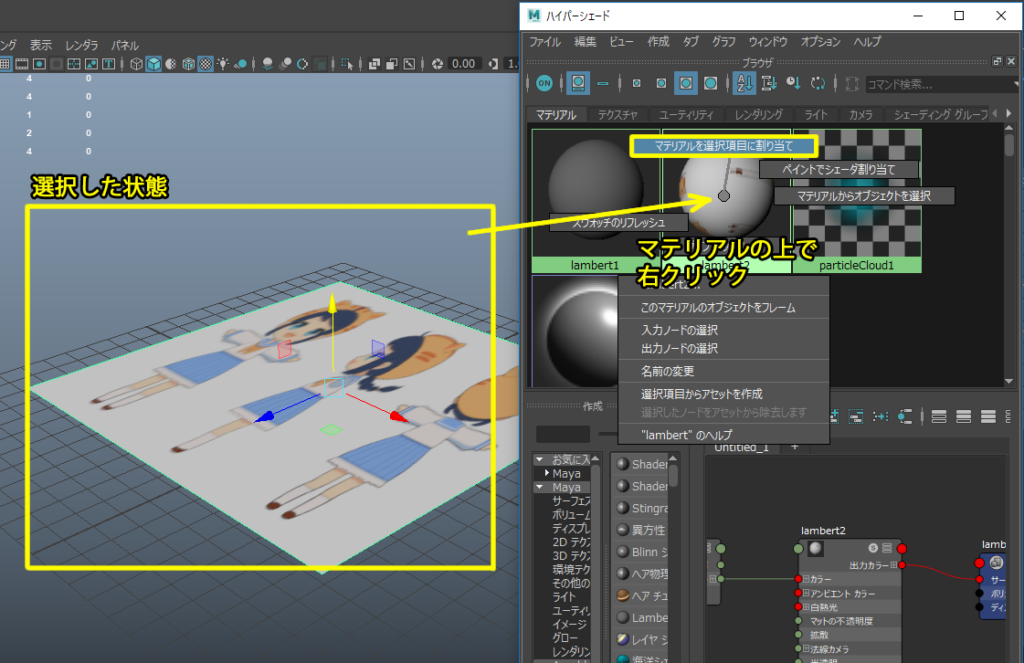Collapse the expanded Maya tree category

click(539, 487)
